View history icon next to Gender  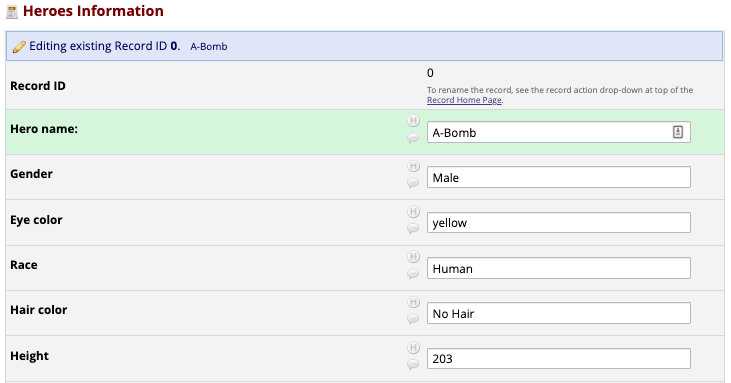coord(413,166)
